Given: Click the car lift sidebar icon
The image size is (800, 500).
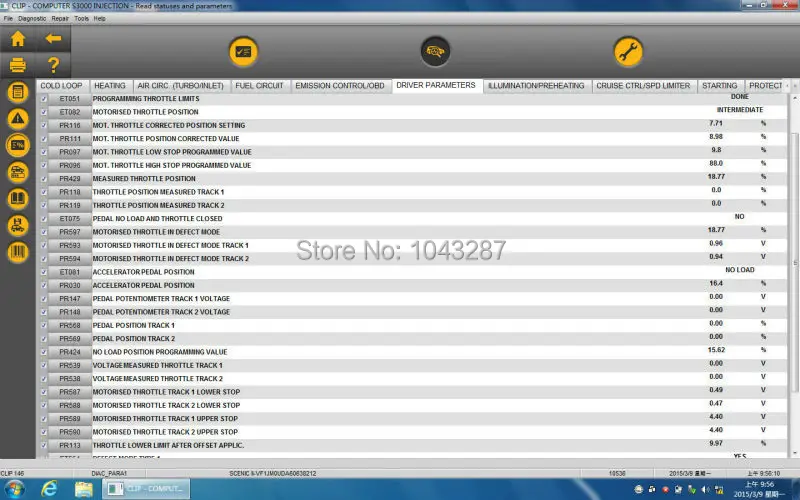Looking at the screenshot, I should 18,226.
